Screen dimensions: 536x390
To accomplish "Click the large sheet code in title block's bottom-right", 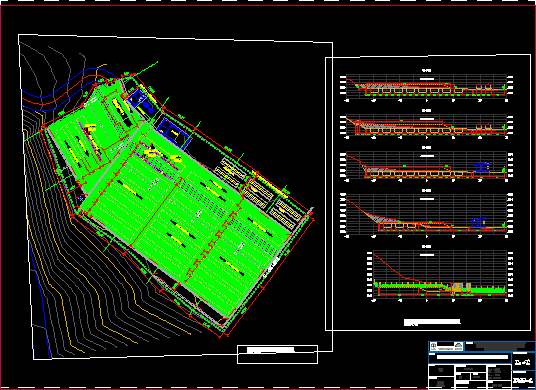I will coord(523,380).
